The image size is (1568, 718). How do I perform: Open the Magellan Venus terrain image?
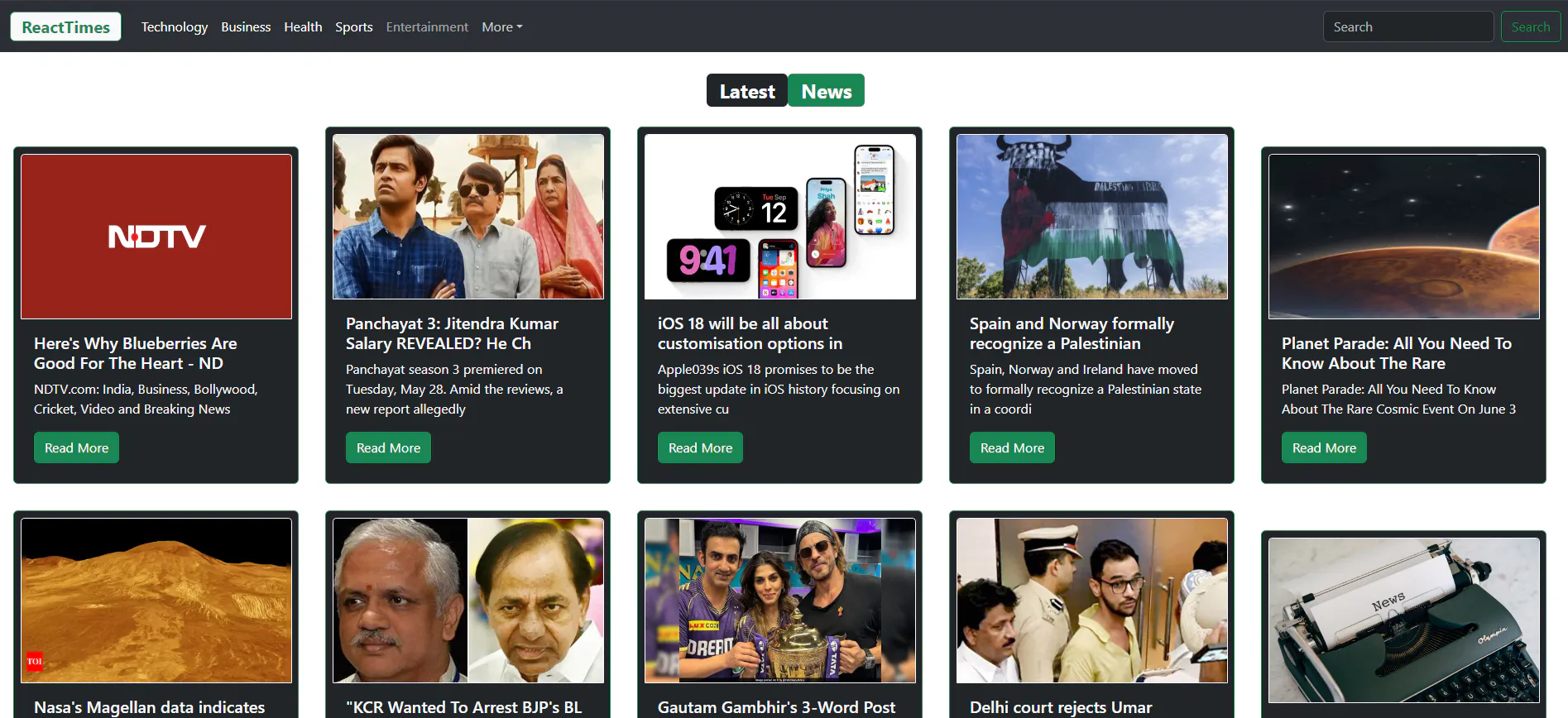[x=156, y=601]
